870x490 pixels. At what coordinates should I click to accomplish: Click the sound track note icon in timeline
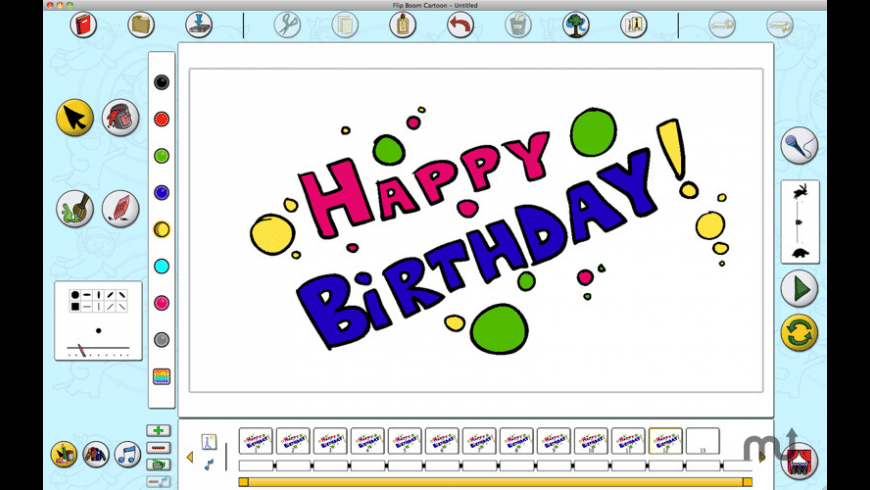[x=209, y=464]
